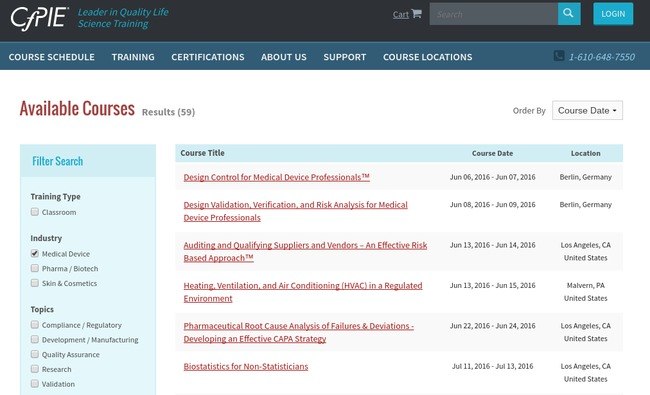
Task: Open Design Validation, Verification, and Risk Analysis course
Action: tap(296, 211)
